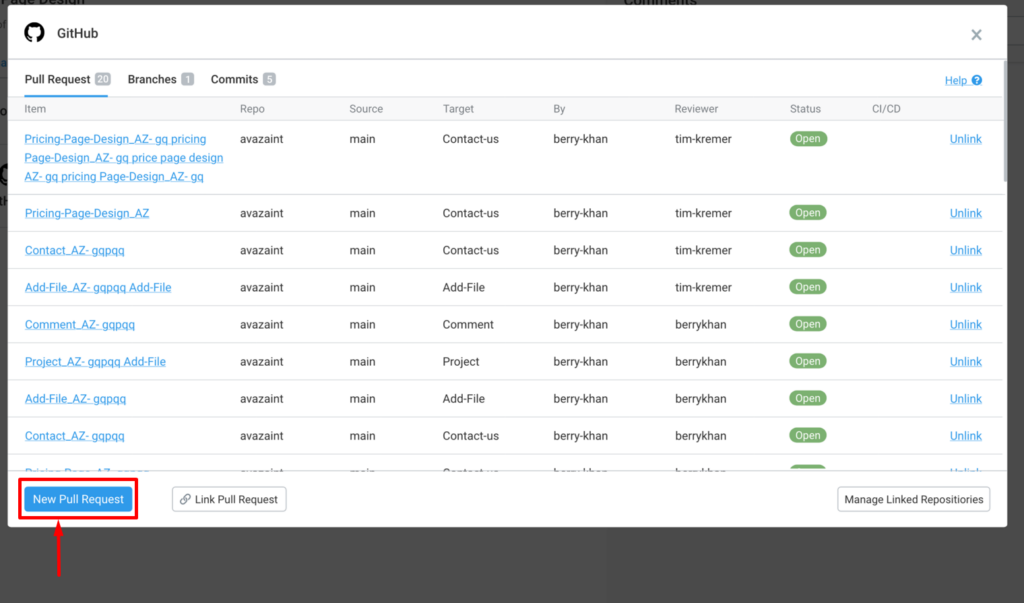Open the Project_AZ- gqpqq Add-File item link
Image resolution: width=1024 pixels, height=603 pixels.
95,362
